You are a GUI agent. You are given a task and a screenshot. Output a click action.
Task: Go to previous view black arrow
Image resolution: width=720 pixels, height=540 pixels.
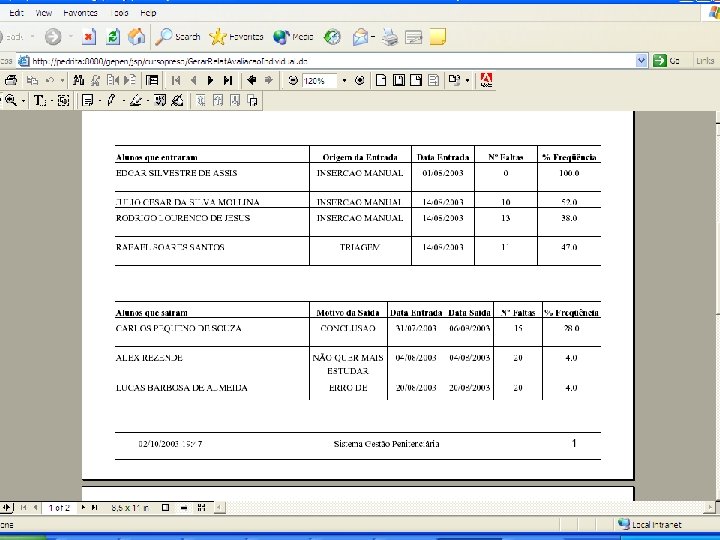click(x=251, y=80)
